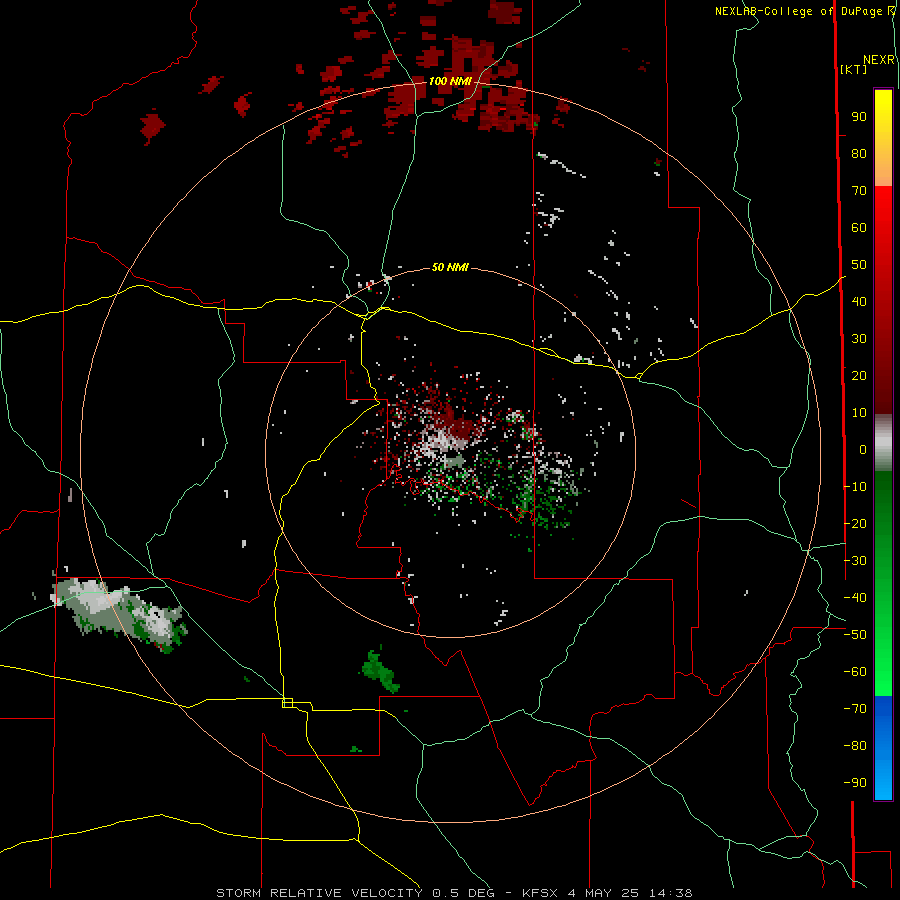The width and height of the screenshot is (900, 900).
Task: Click the -60 value on velocity scale
Action: coord(855,672)
